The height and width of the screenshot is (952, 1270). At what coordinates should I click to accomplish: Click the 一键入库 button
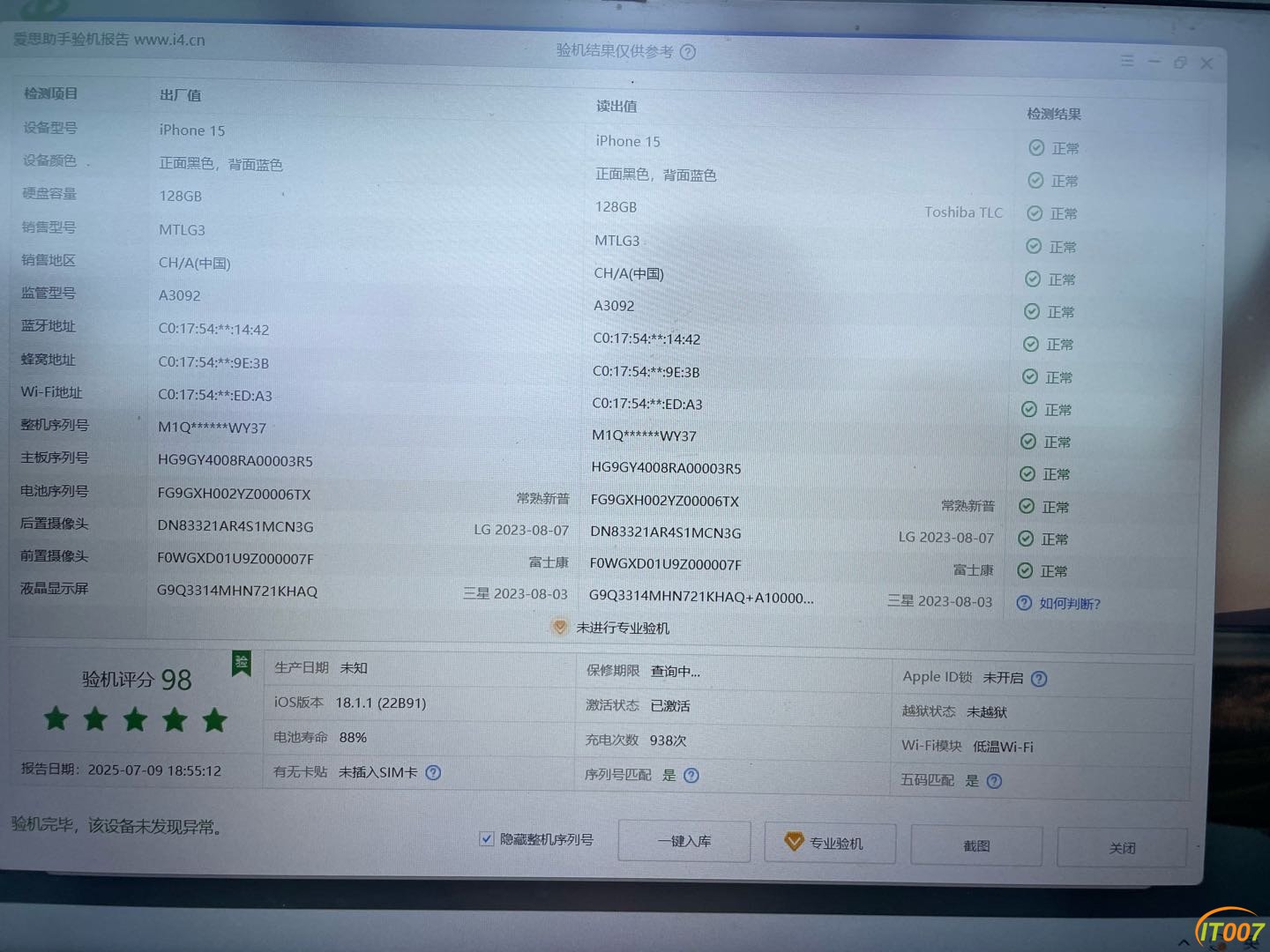pyautogui.click(x=684, y=841)
